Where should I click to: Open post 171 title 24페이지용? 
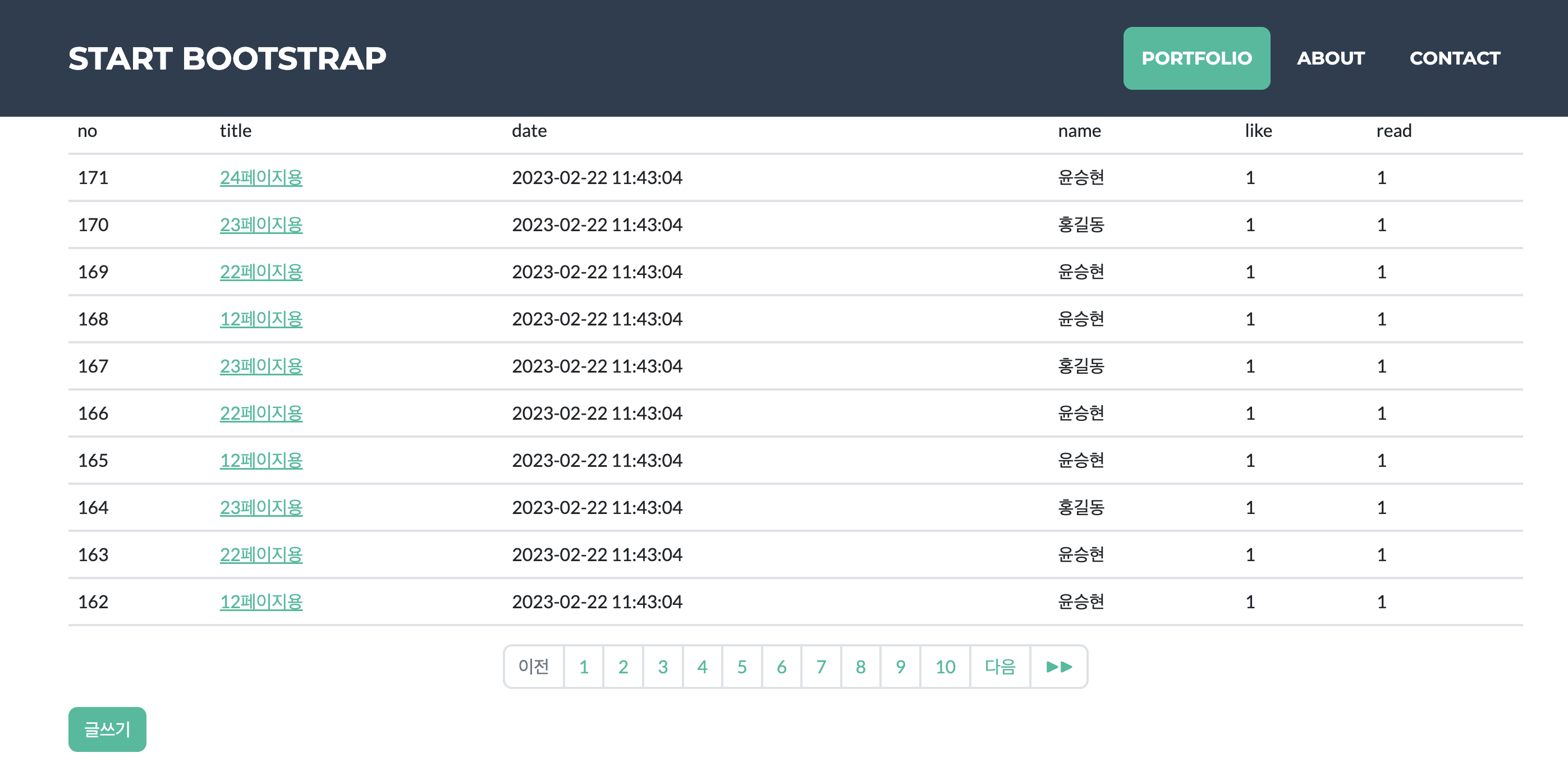(x=261, y=178)
